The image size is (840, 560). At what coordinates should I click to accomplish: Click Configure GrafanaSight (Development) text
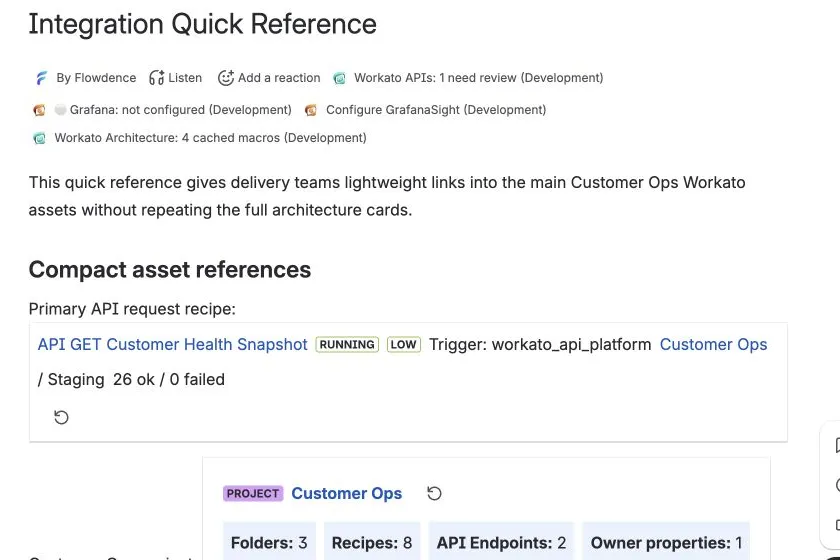[x=436, y=110]
